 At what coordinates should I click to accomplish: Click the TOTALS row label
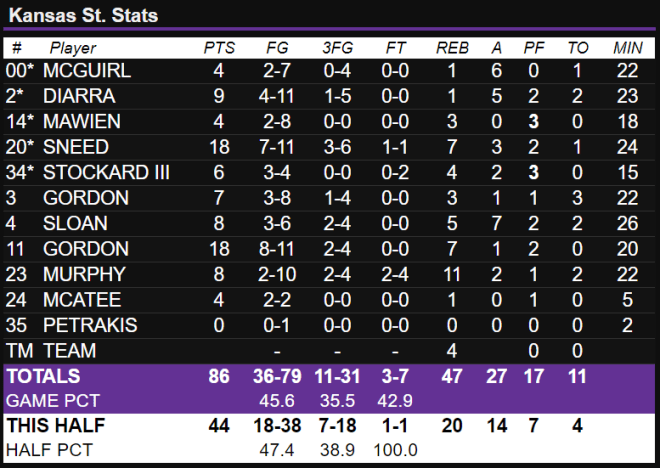point(43,376)
